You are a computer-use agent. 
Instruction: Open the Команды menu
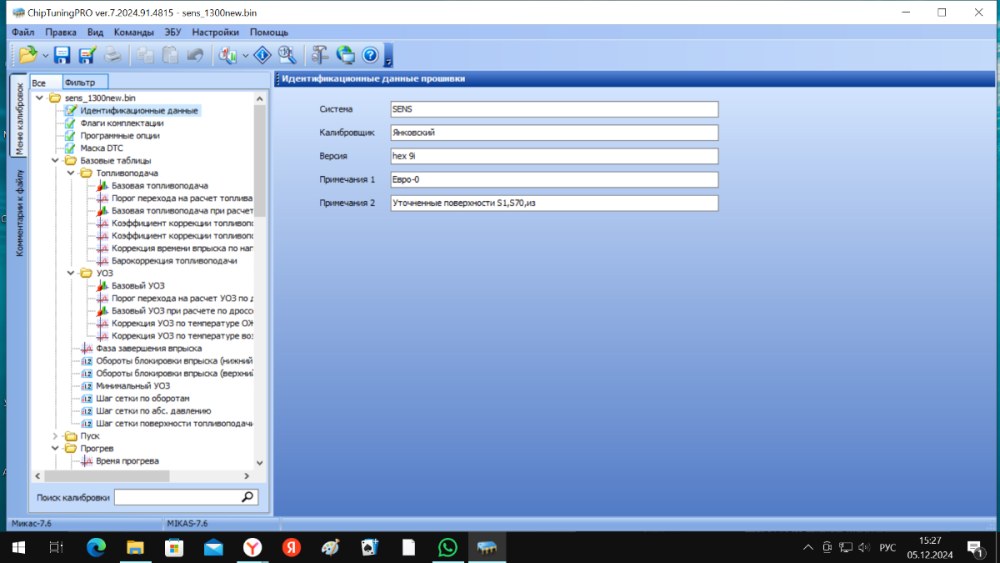click(133, 32)
